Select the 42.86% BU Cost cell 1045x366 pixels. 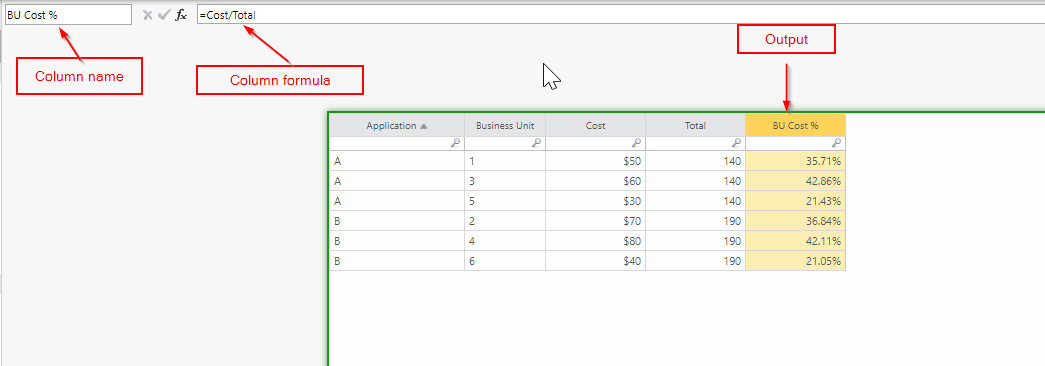796,181
